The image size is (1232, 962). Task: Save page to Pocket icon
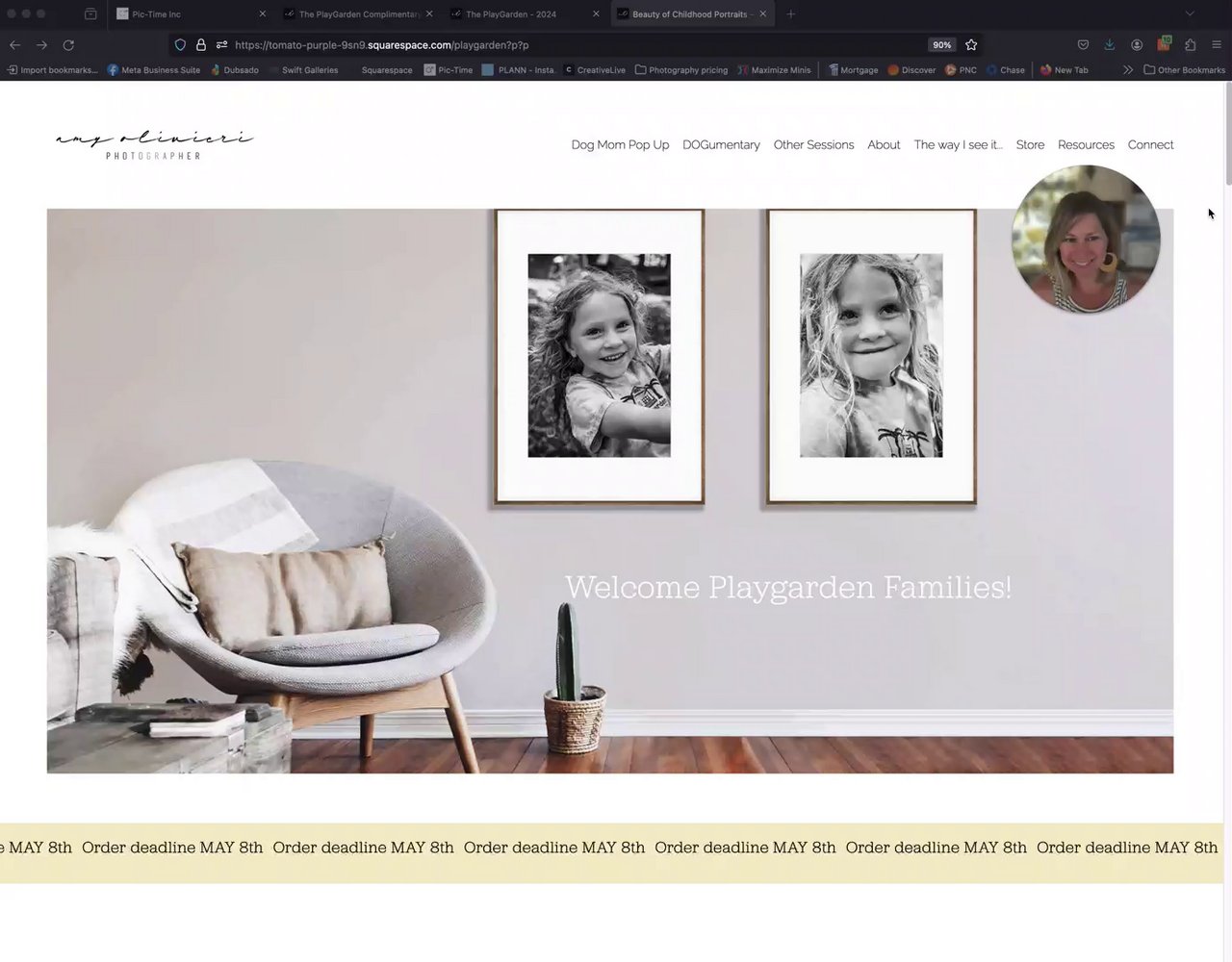(1083, 45)
